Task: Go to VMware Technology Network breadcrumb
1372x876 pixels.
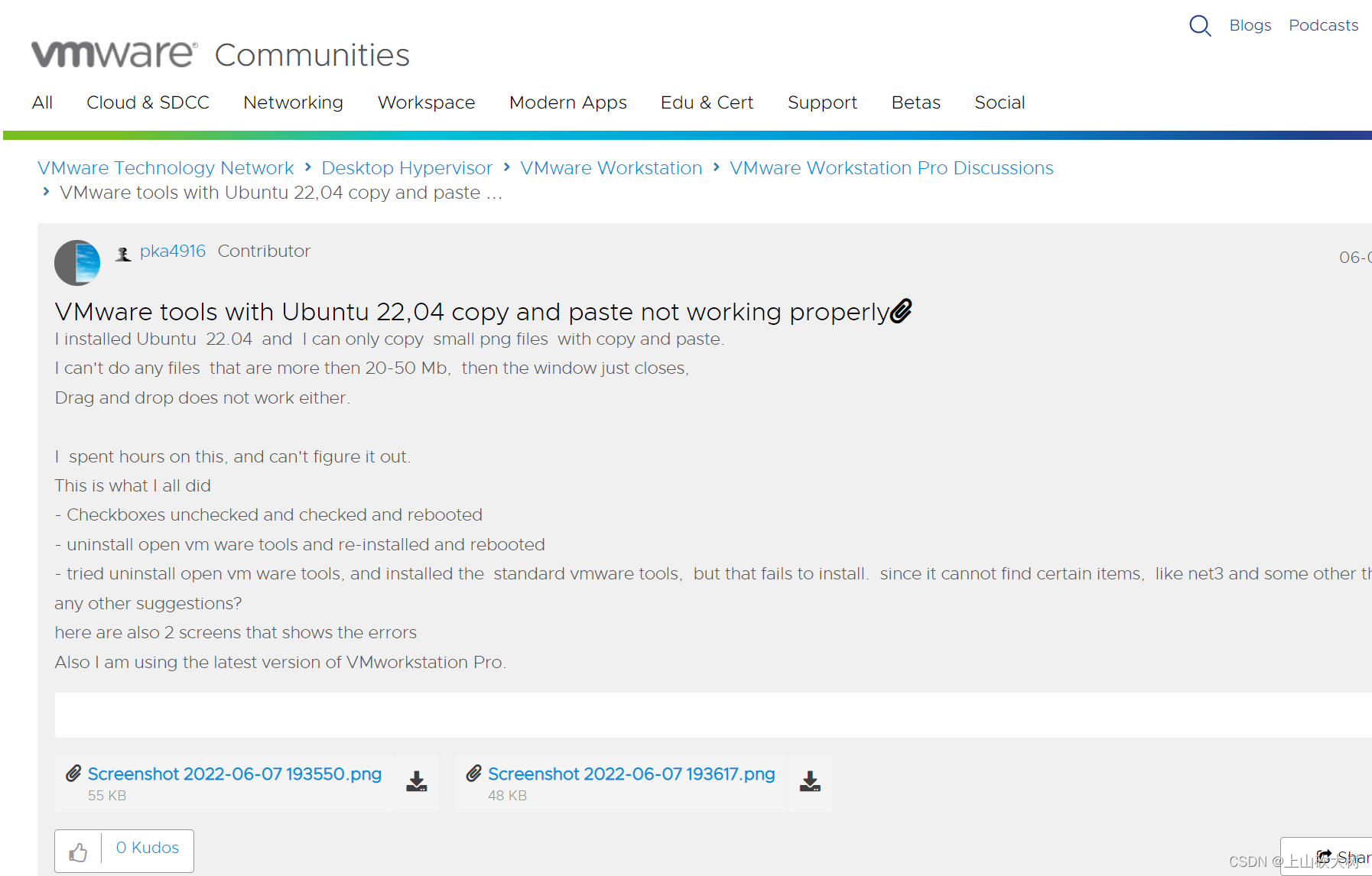Action: [x=166, y=168]
